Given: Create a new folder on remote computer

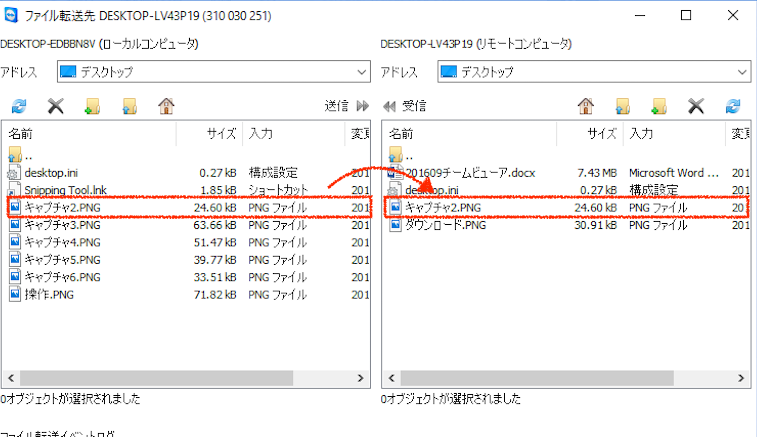Looking at the screenshot, I should pos(660,105).
